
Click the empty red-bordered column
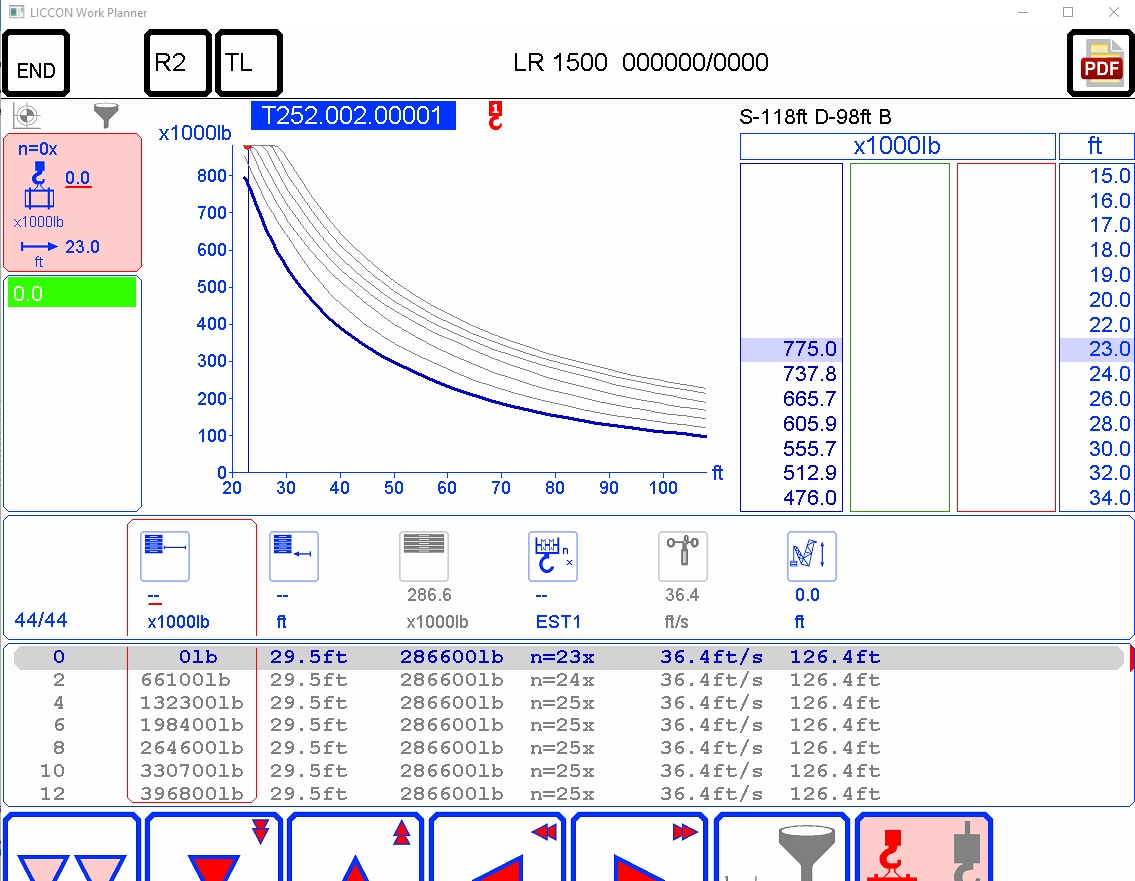click(1006, 337)
